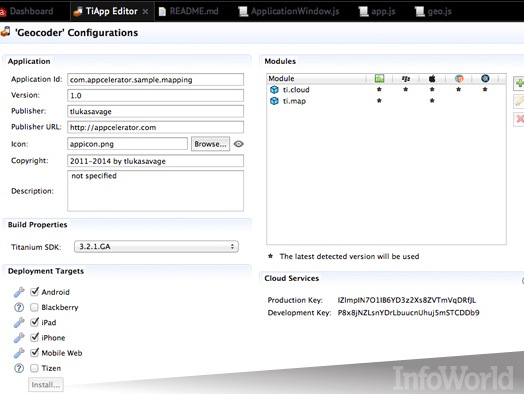
Task: Click the Icon file name field
Action: pos(127,144)
